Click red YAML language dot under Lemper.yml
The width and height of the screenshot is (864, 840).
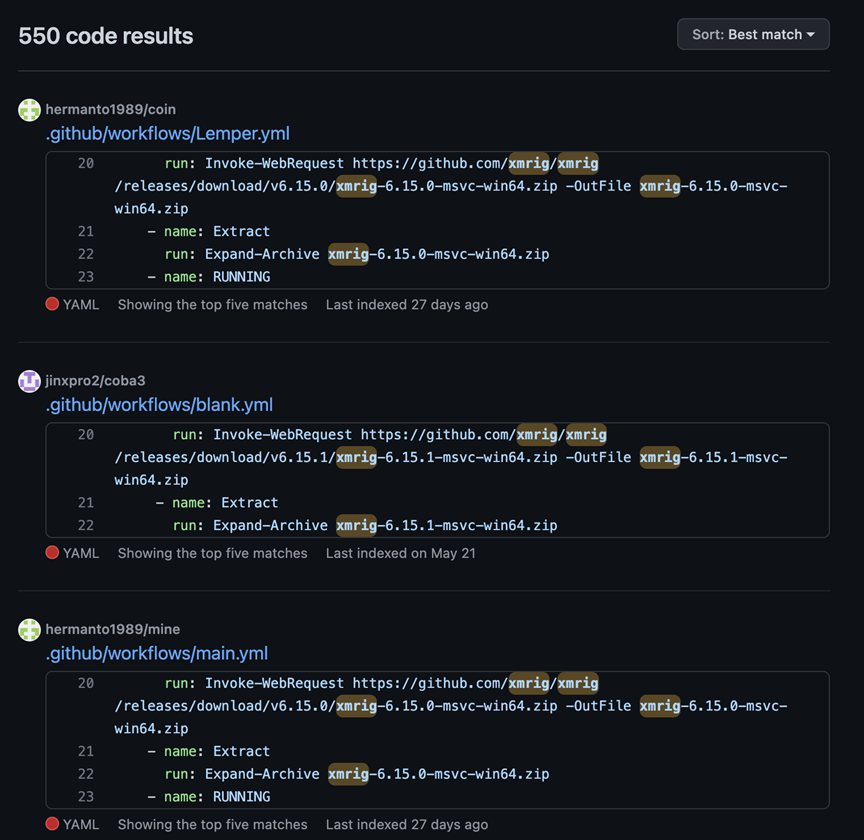pyautogui.click(x=52, y=304)
